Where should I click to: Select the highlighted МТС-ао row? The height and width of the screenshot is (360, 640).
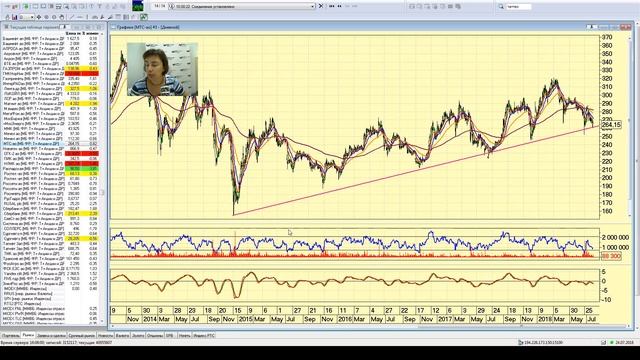(x=51, y=144)
